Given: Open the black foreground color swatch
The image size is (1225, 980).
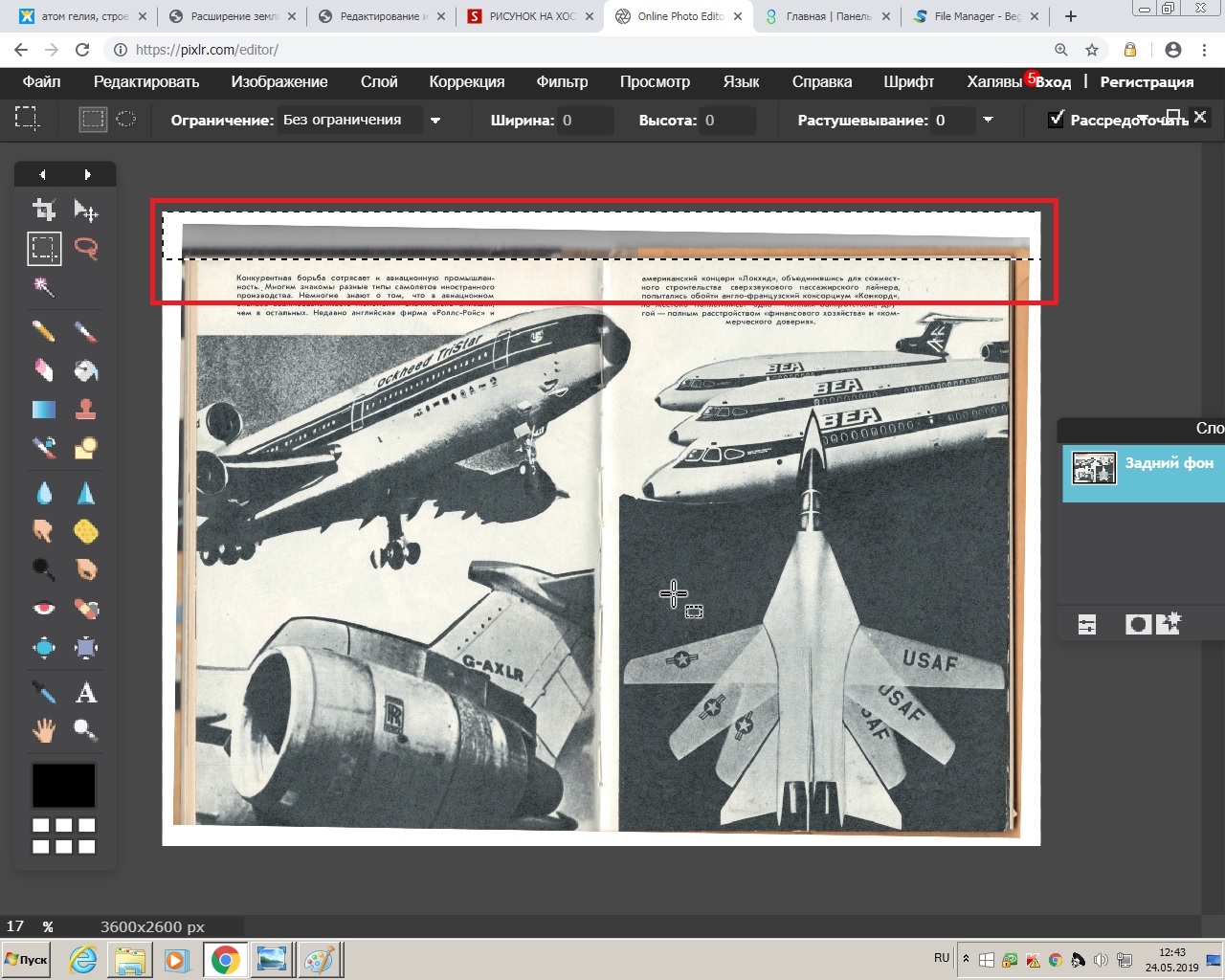Looking at the screenshot, I should tap(64, 786).
